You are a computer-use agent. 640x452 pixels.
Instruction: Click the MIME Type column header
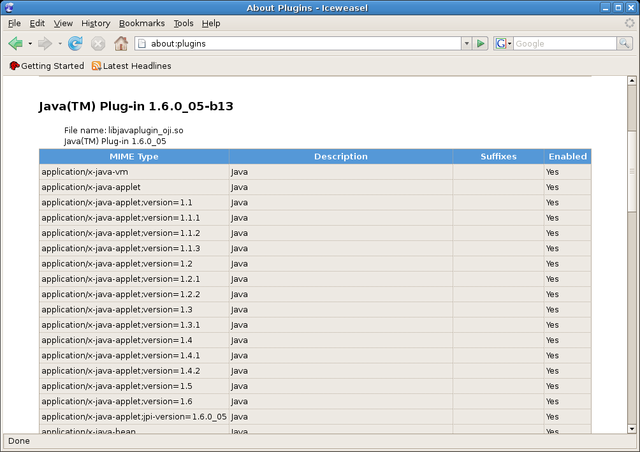pyautogui.click(x=134, y=156)
